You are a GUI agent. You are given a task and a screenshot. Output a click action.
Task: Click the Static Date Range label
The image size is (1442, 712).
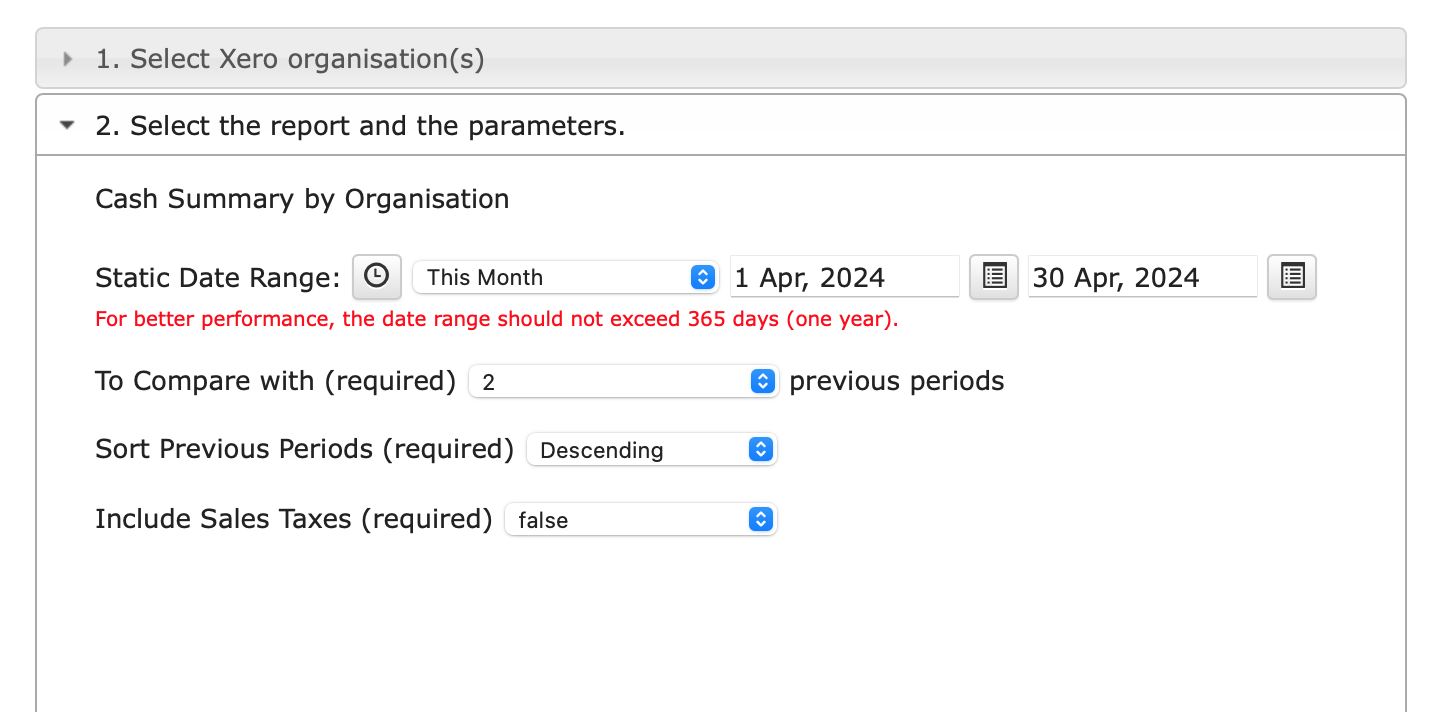[x=218, y=278]
